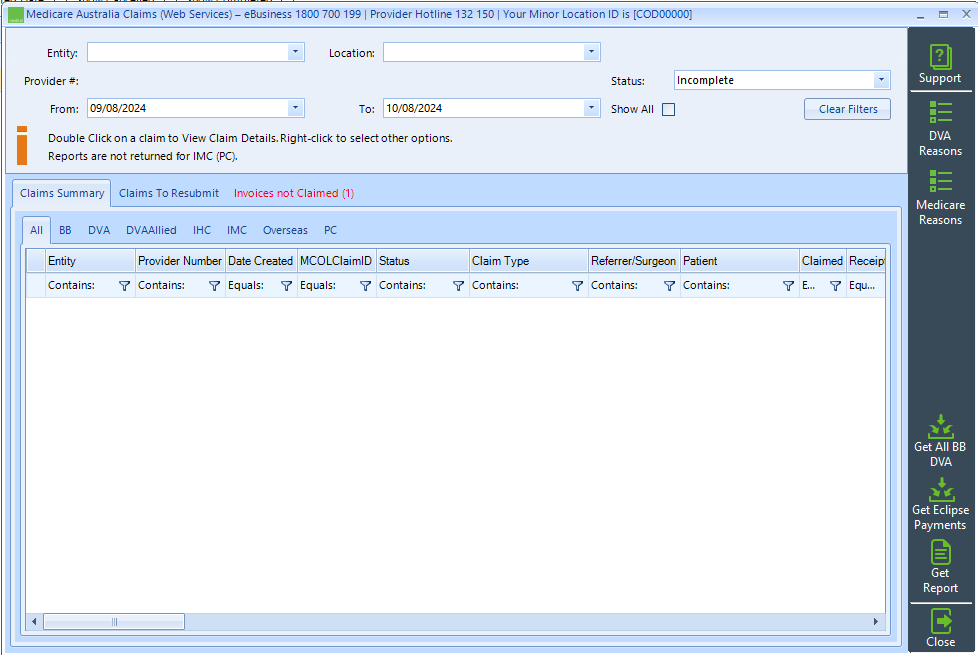The width and height of the screenshot is (978, 655).
Task: Click the horizontal scrollbar at the bottom
Action: point(113,621)
